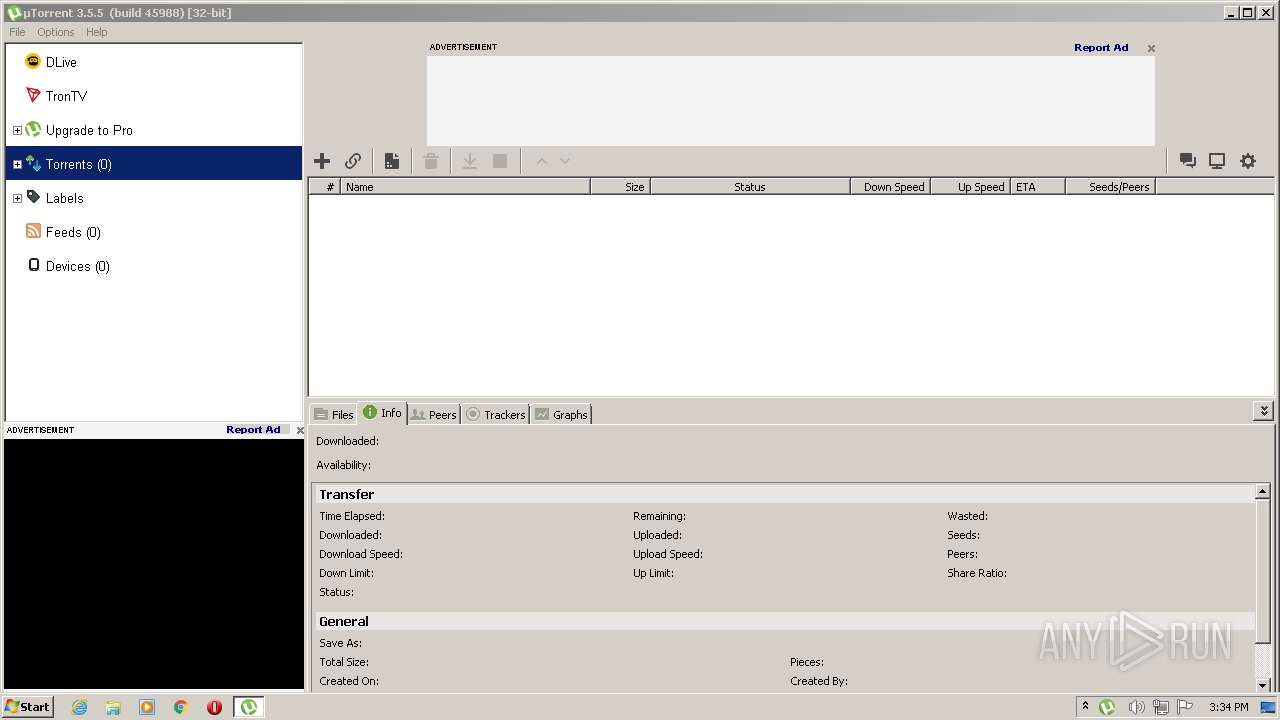Close the top banner advertisement
Screen dimensions: 1280x720
1151,48
